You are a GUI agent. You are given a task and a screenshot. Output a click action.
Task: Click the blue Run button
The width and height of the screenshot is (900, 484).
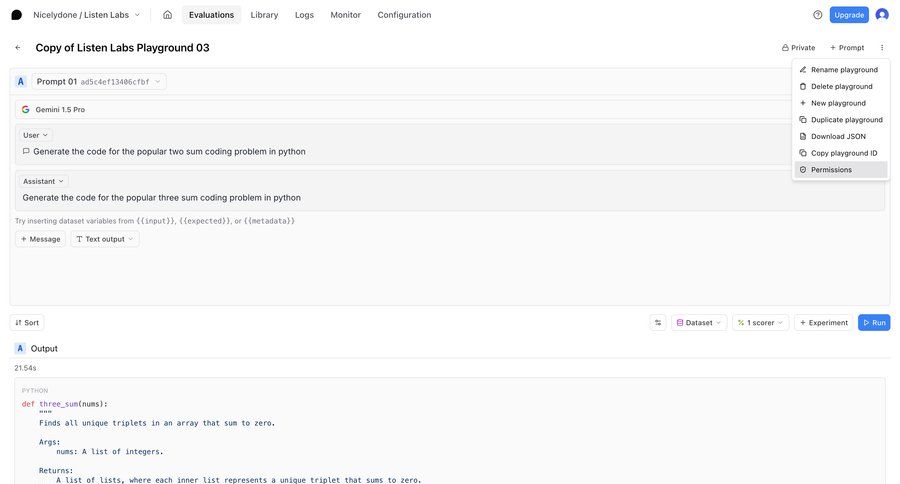pos(874,323)
